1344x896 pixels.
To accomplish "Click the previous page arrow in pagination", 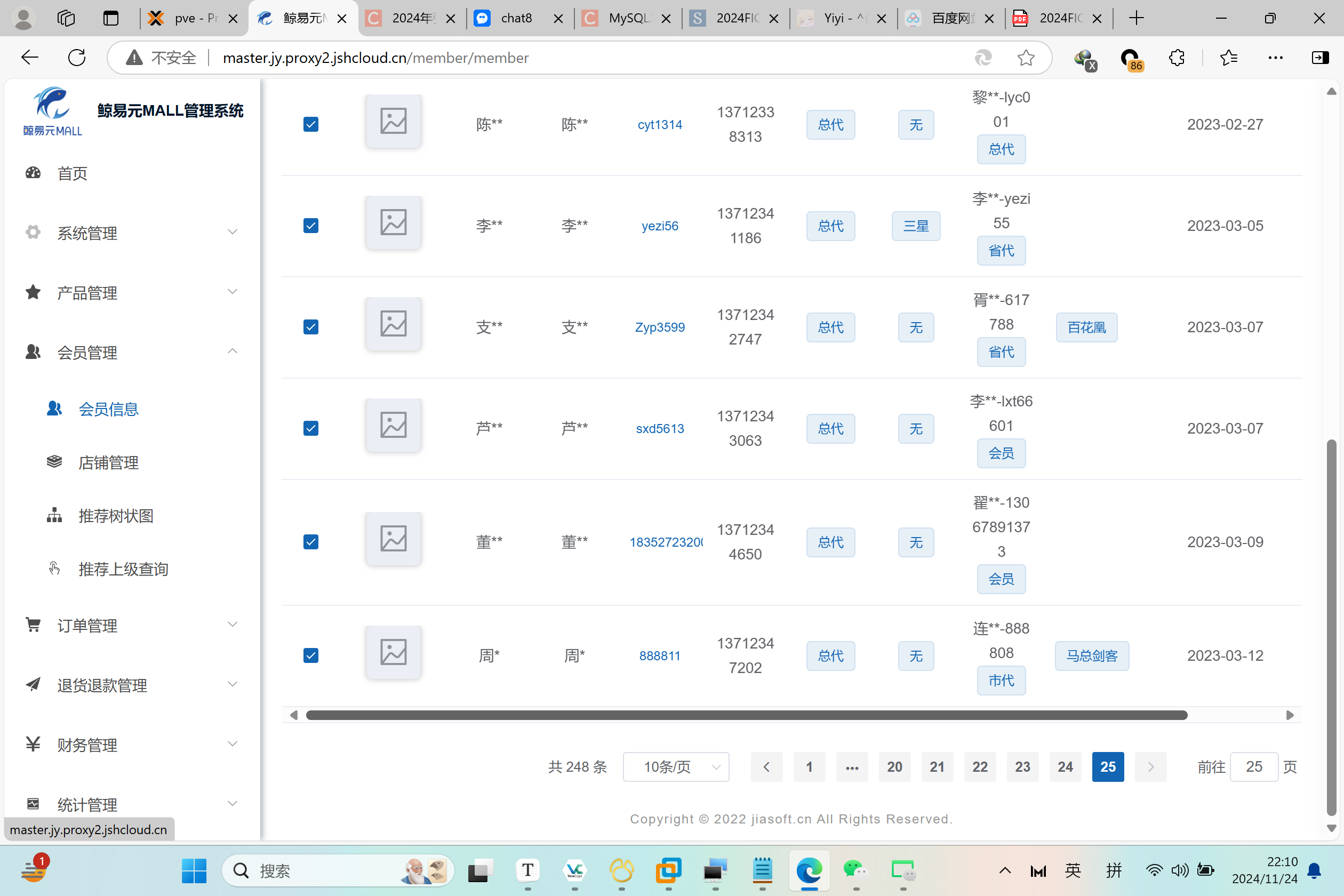I will pos(766,767).
